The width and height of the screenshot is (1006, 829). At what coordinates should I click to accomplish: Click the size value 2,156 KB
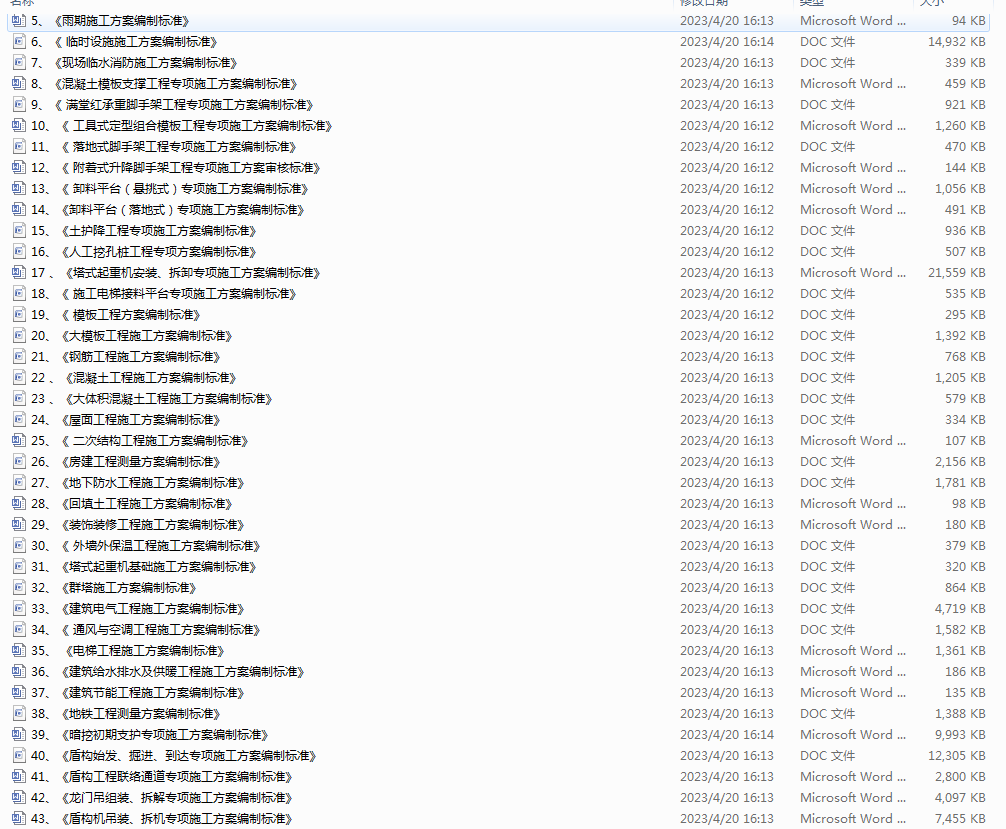click(960, 462)
